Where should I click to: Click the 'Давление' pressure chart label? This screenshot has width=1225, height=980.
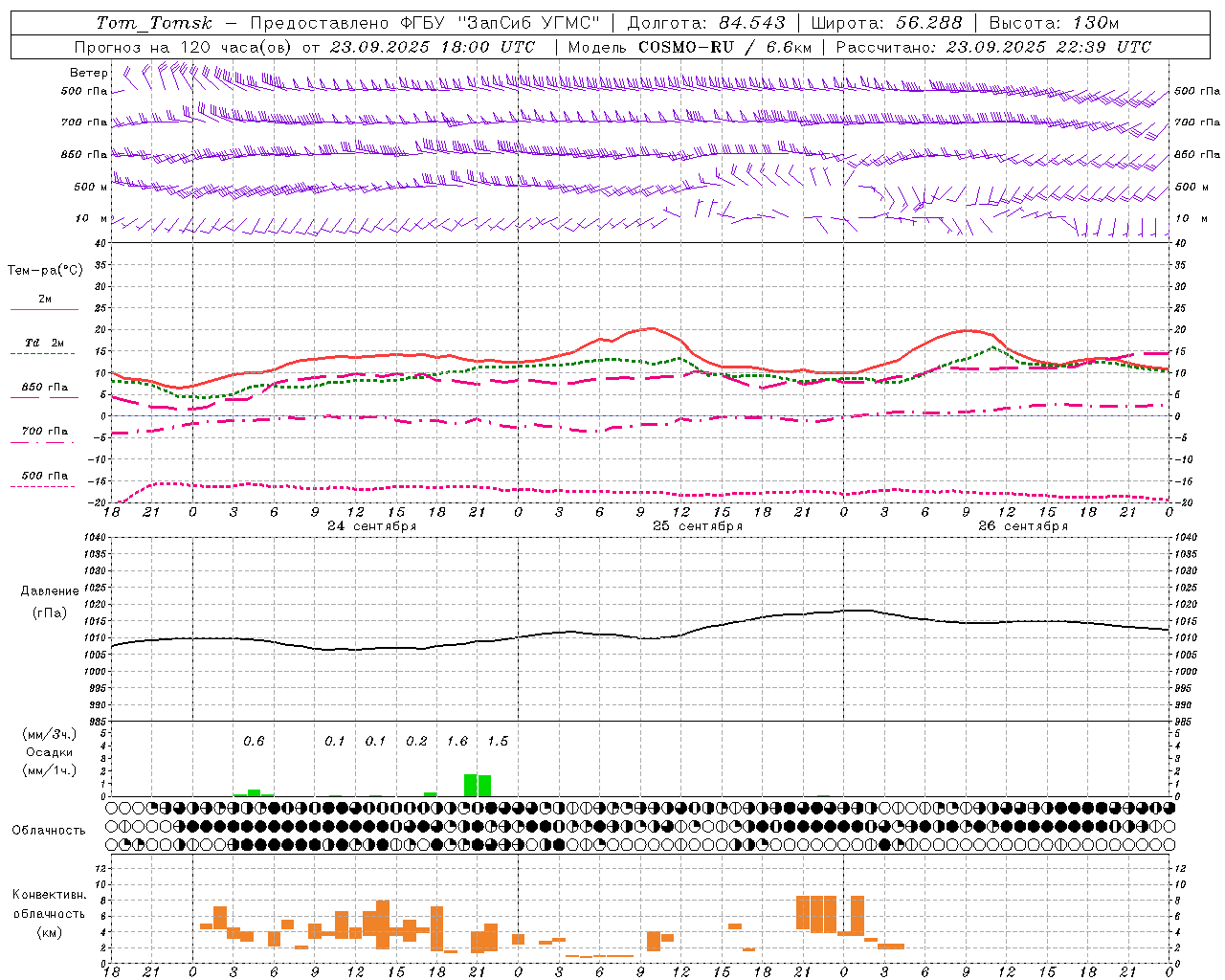point(50,591)
